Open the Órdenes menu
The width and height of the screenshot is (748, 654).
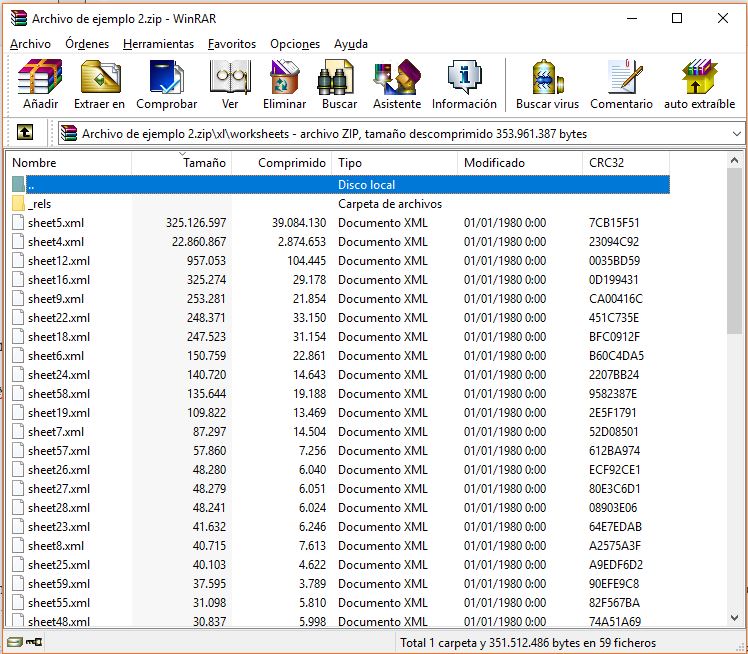(87, 44)
